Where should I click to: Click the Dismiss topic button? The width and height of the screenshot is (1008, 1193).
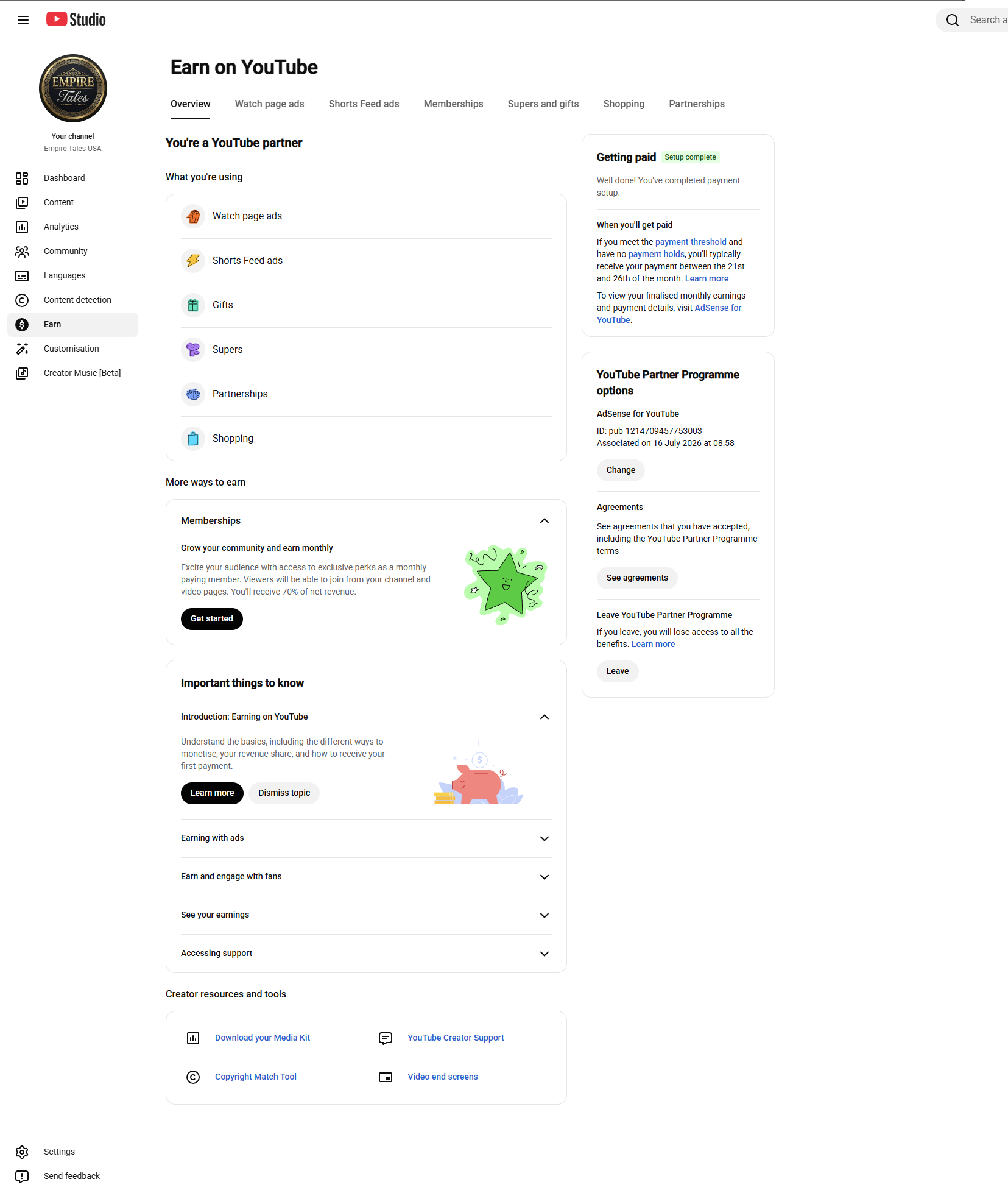point(284,793)
